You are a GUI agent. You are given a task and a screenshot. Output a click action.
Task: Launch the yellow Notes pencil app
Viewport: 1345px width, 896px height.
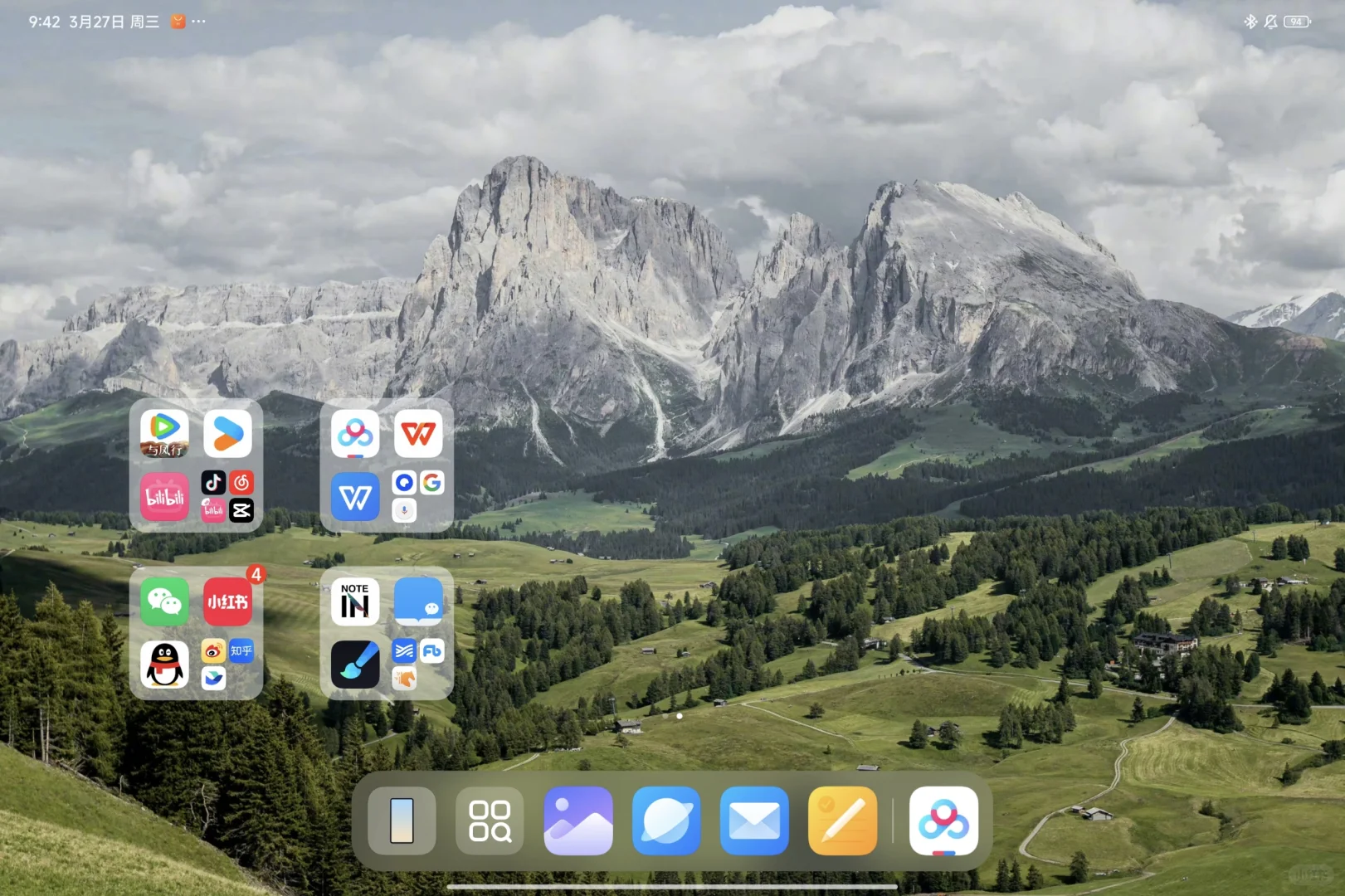click(x=843, y=821)
